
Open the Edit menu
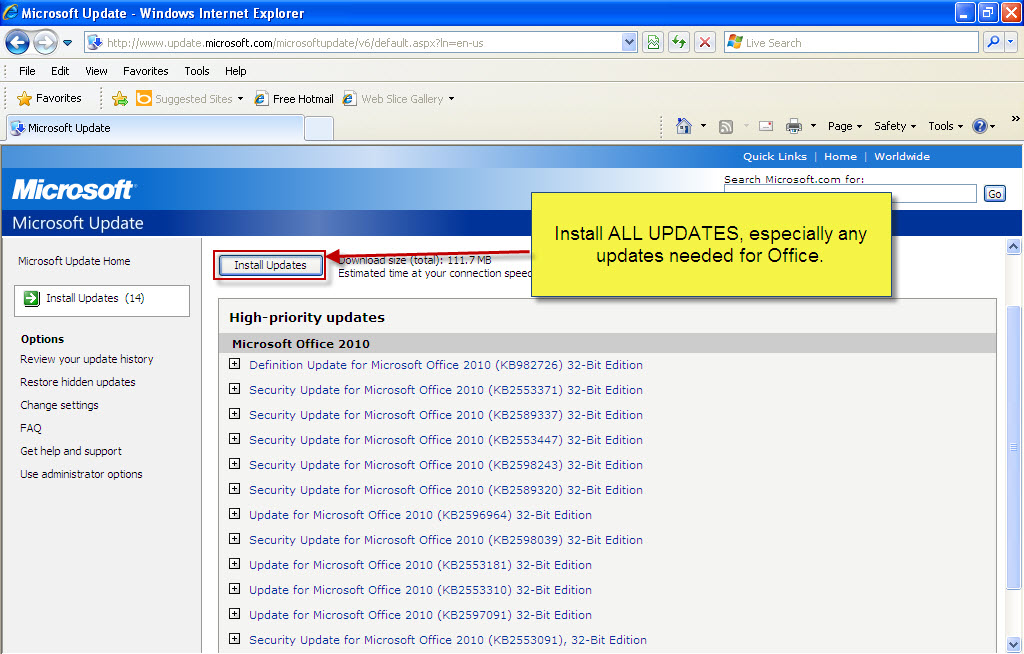coord(60,71)
